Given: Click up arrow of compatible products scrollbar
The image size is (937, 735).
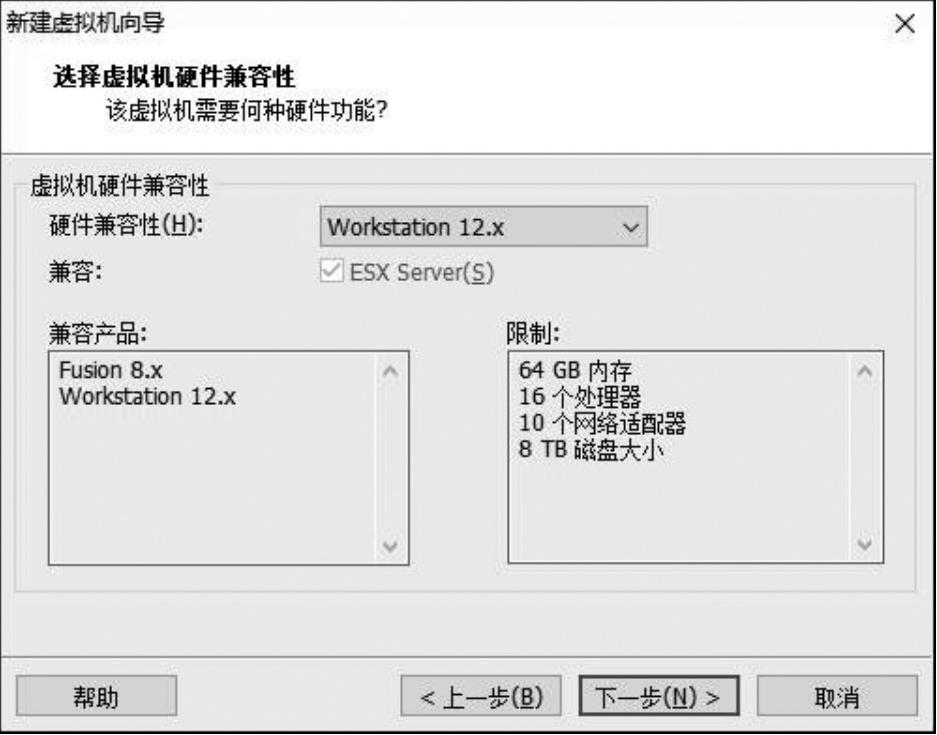Looking at the screenshot, I should click(x=390, y=371).
